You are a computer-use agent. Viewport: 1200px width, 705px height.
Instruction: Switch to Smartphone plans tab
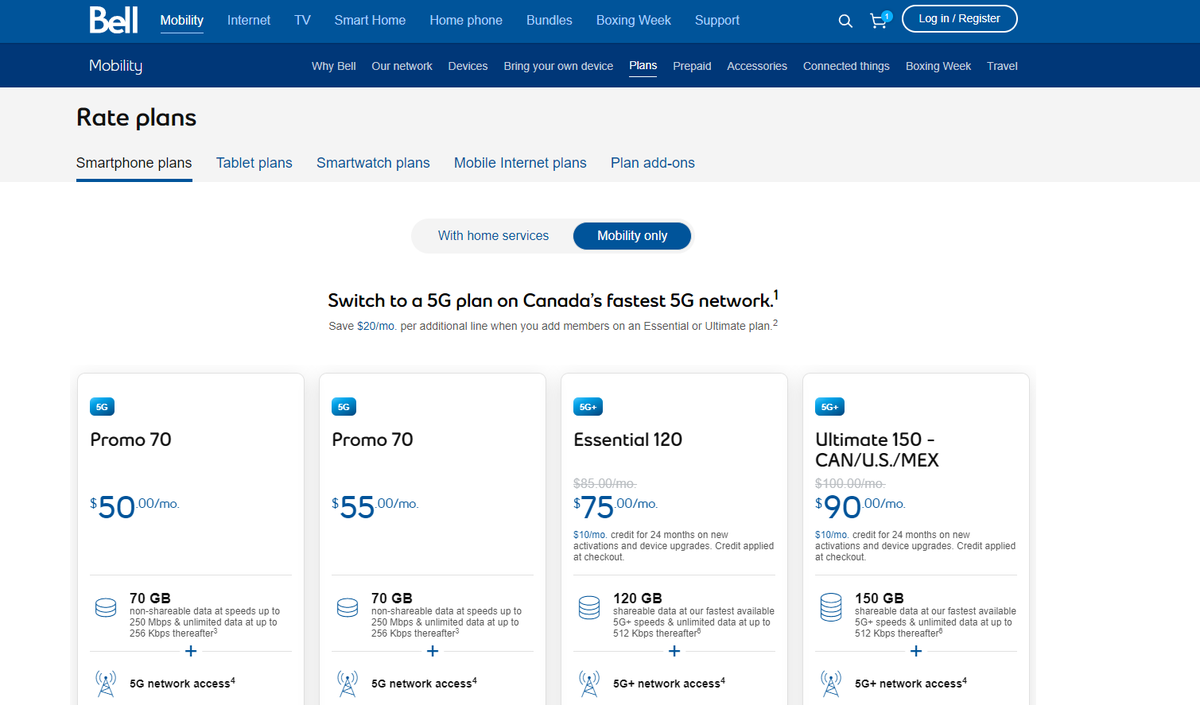click(134, 163)
